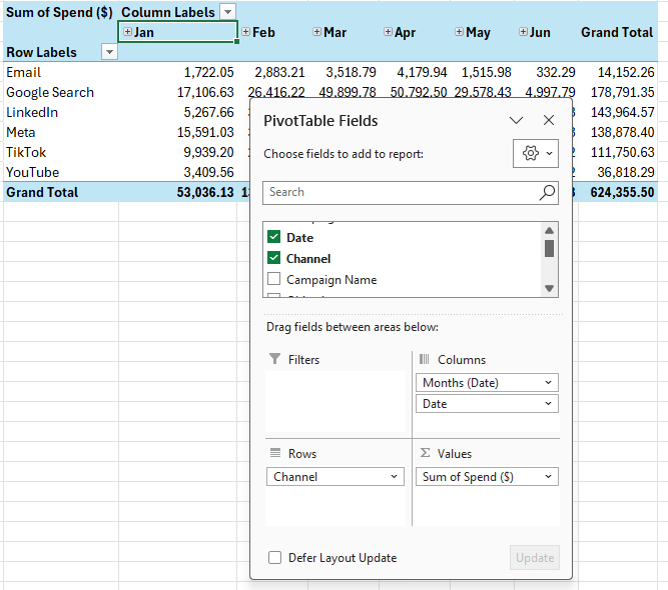This screenshot has height=590, width=668.
Task: Select Email May value 1,515.98
Action: (x=487, y=72)
